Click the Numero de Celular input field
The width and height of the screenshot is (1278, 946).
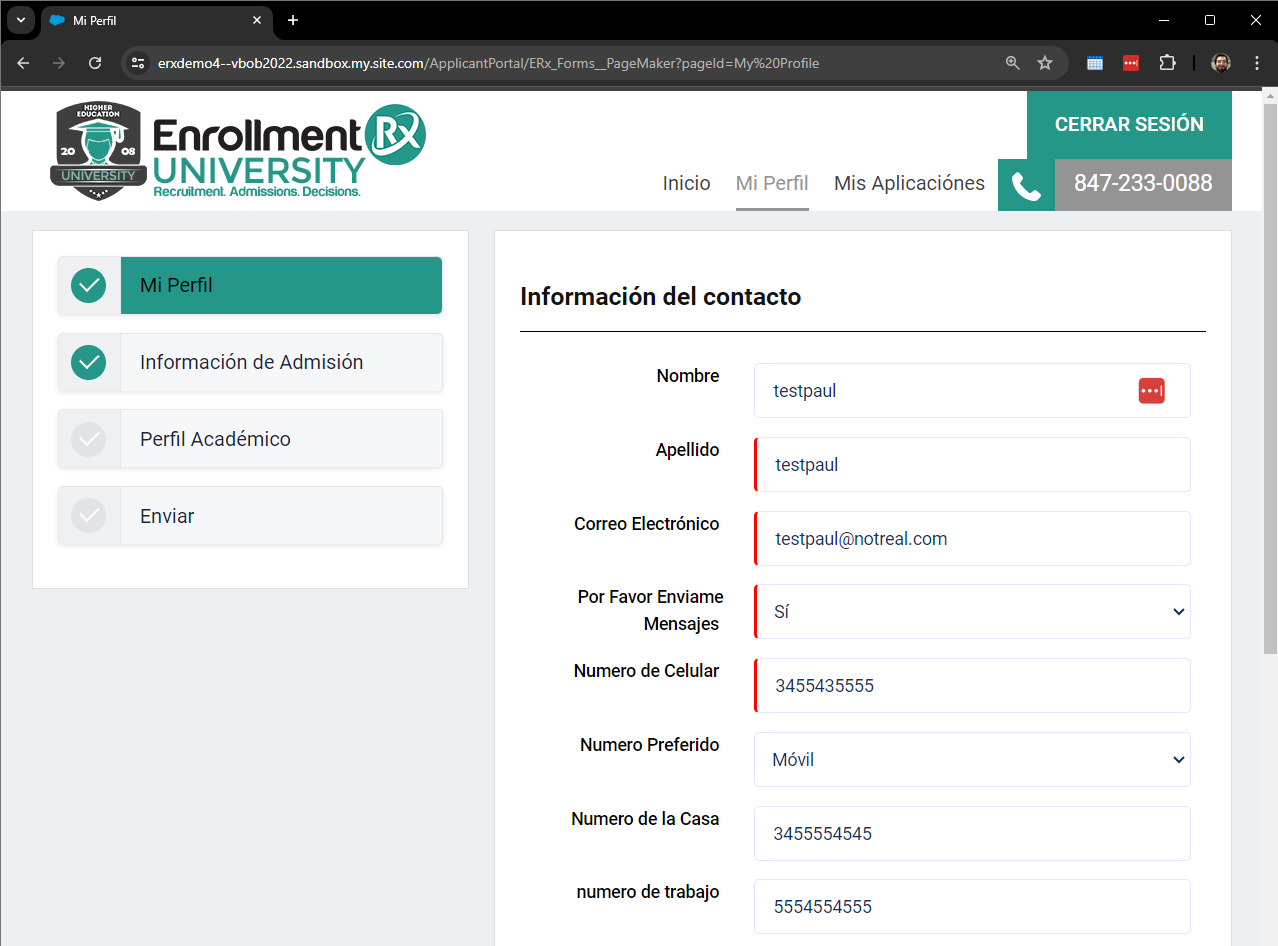(972, 686)
